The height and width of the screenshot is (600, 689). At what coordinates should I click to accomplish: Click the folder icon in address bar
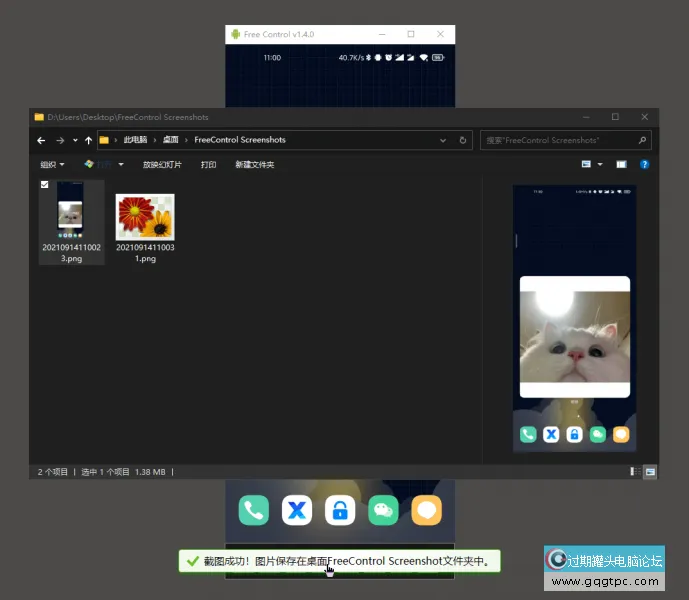coord(104,140)
